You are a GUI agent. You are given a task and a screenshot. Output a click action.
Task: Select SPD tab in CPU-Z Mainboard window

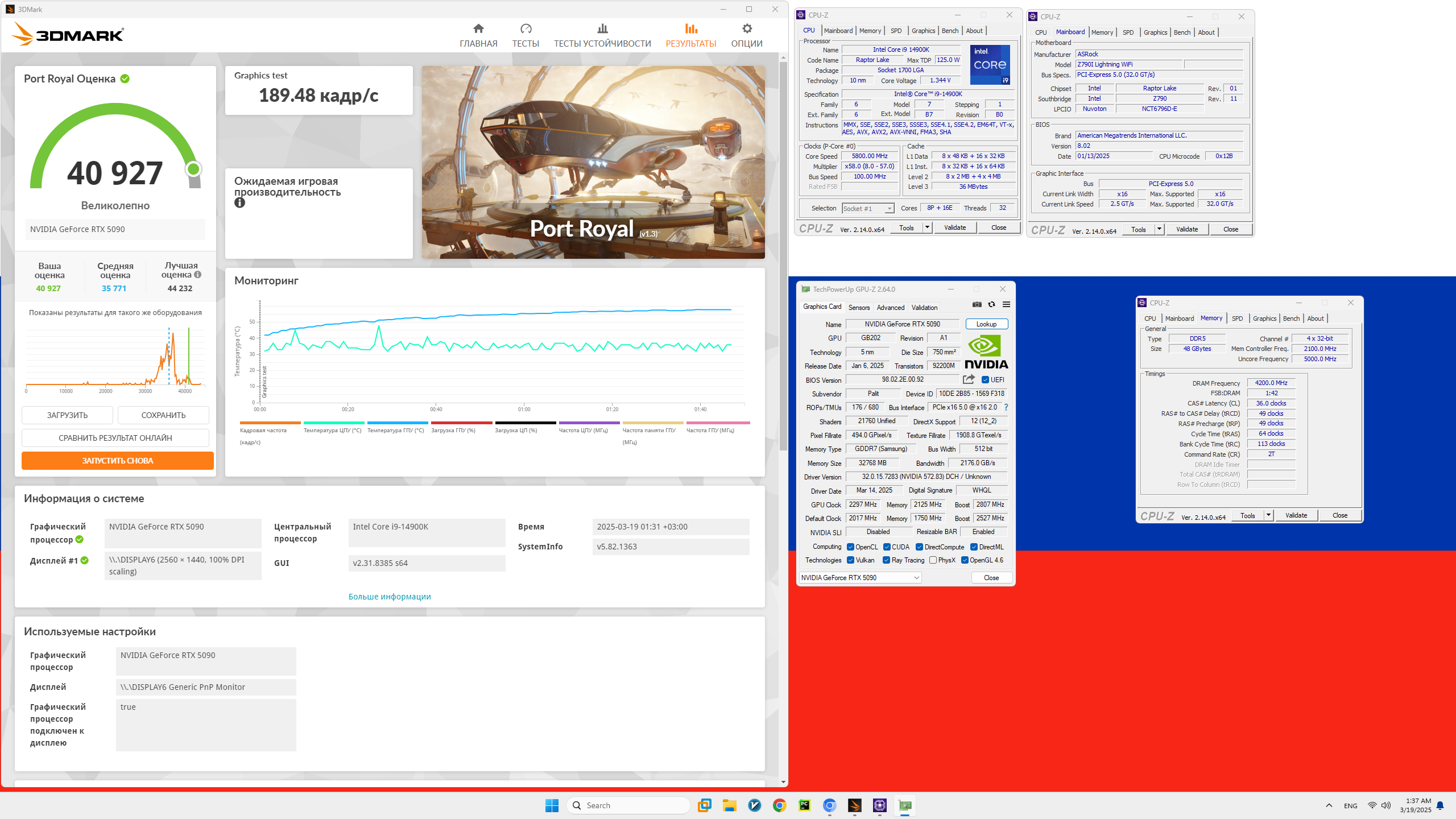coord(1128,32)
